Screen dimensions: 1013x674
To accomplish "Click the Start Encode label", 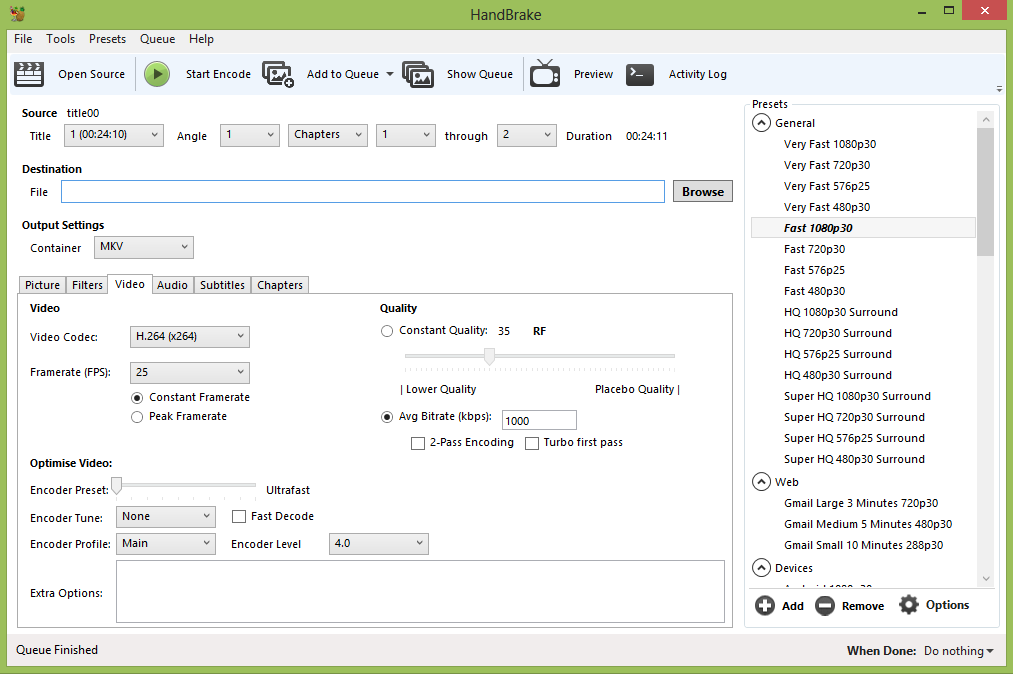I will pyautogui.click(x=218, y=74).
